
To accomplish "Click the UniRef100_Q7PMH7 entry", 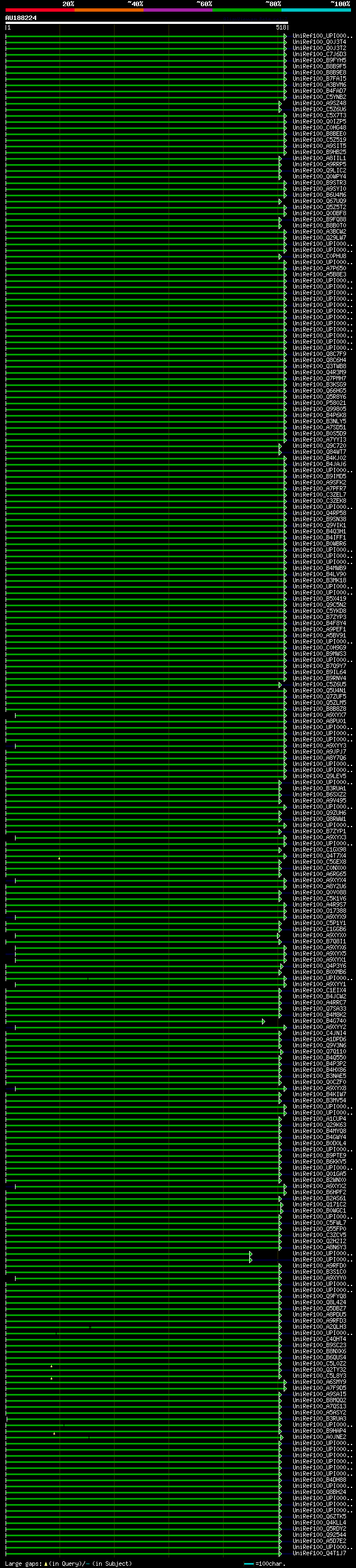I will click(319, 379).
